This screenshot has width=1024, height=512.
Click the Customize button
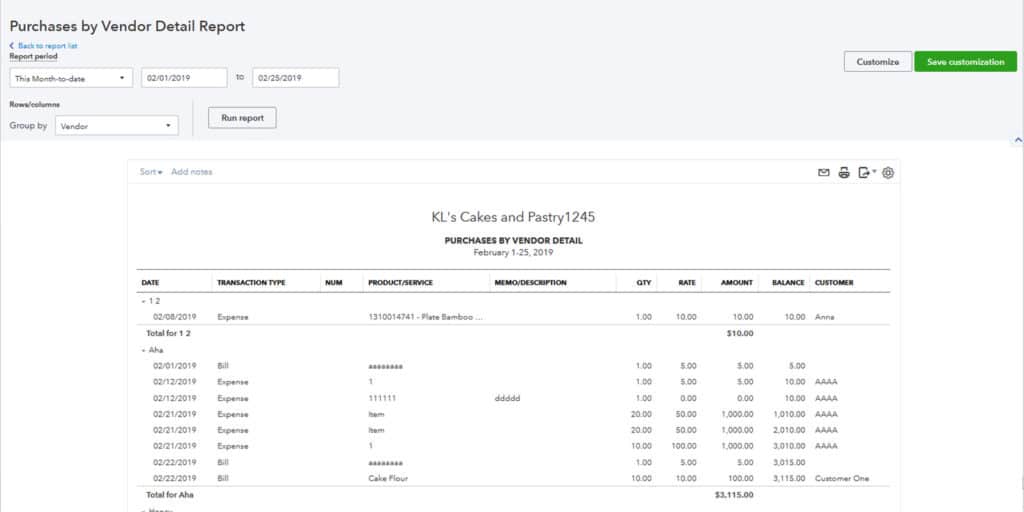[878, 62]
